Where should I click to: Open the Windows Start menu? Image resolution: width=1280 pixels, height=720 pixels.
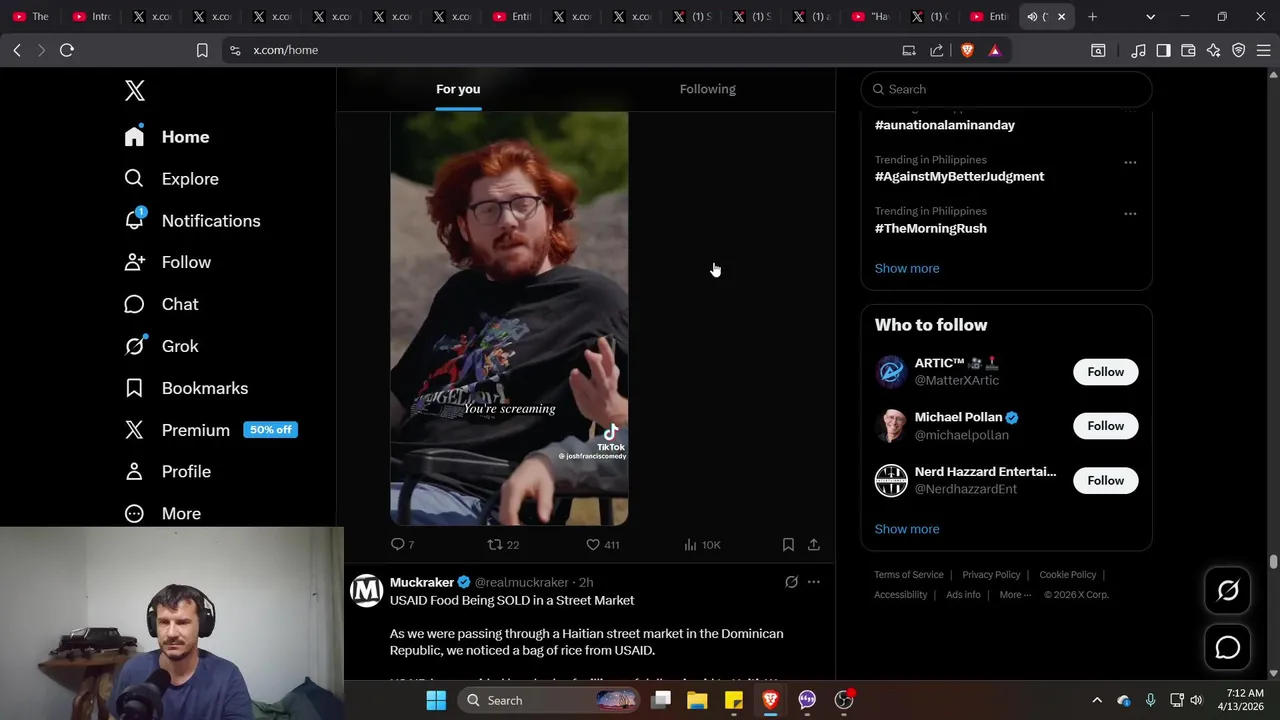click(x=436, y=700)
